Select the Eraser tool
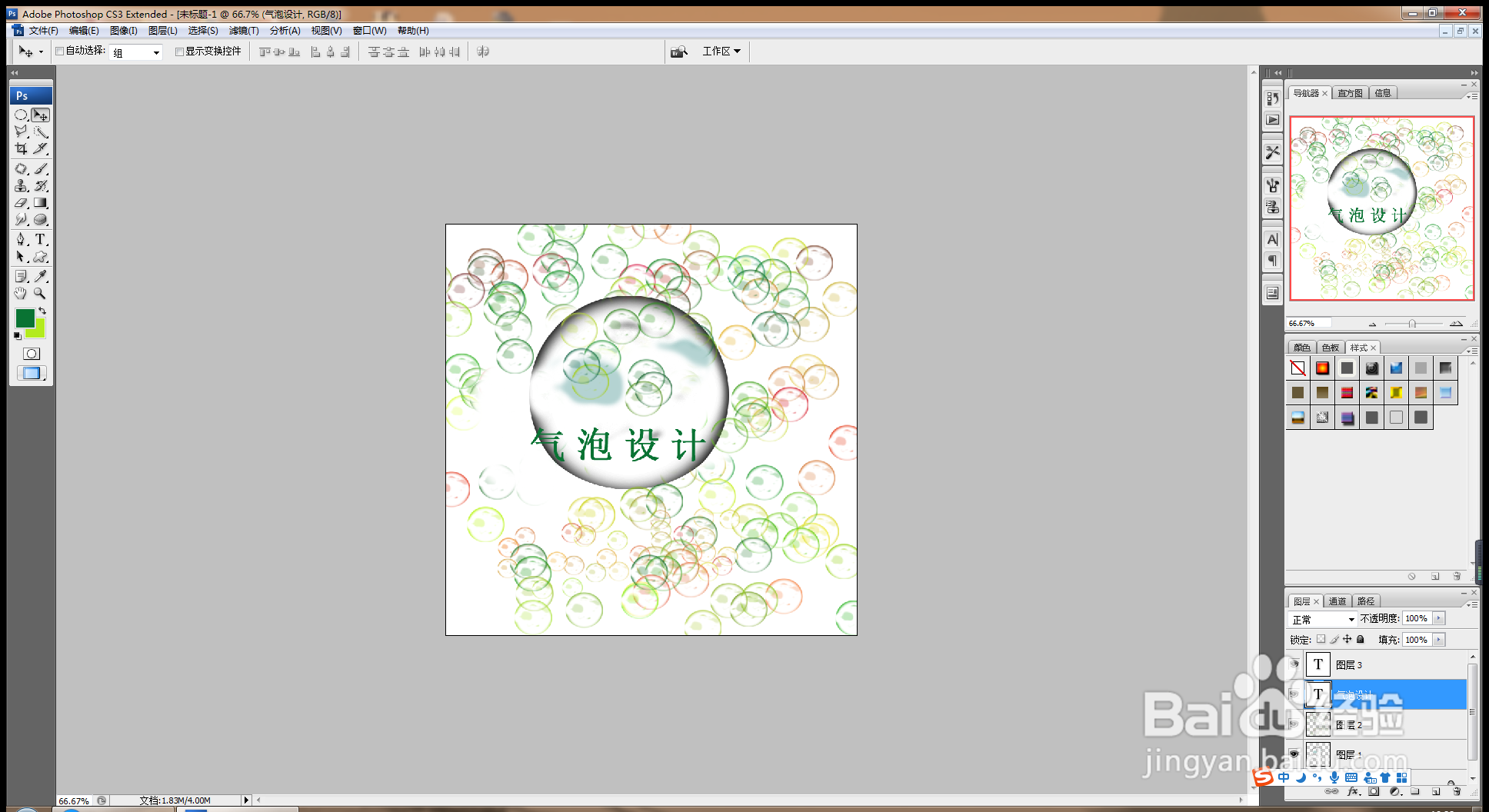Screen dimensions: 1489x812 [22, 203]
